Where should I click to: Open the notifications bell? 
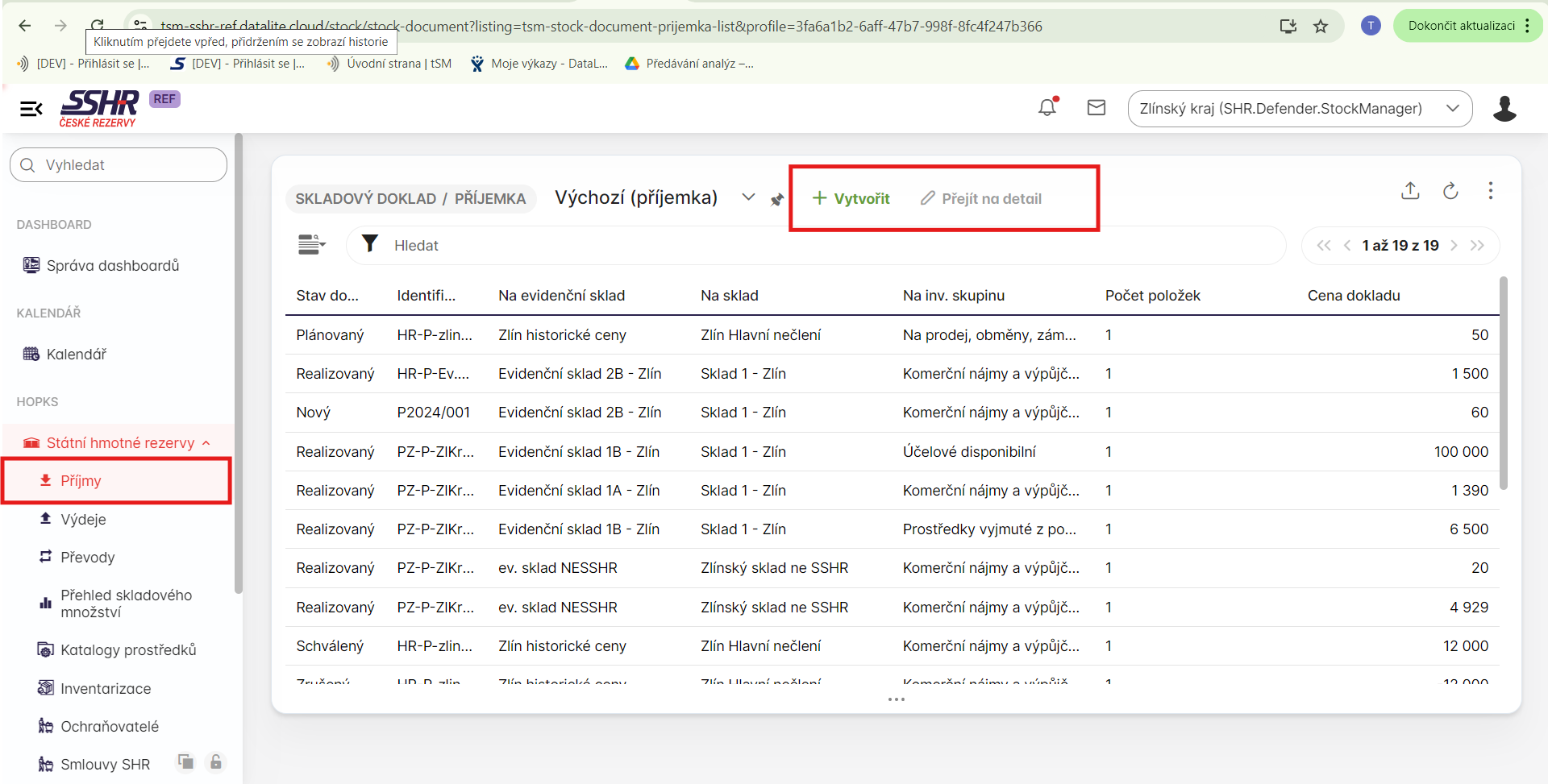tap(1047, 107)
